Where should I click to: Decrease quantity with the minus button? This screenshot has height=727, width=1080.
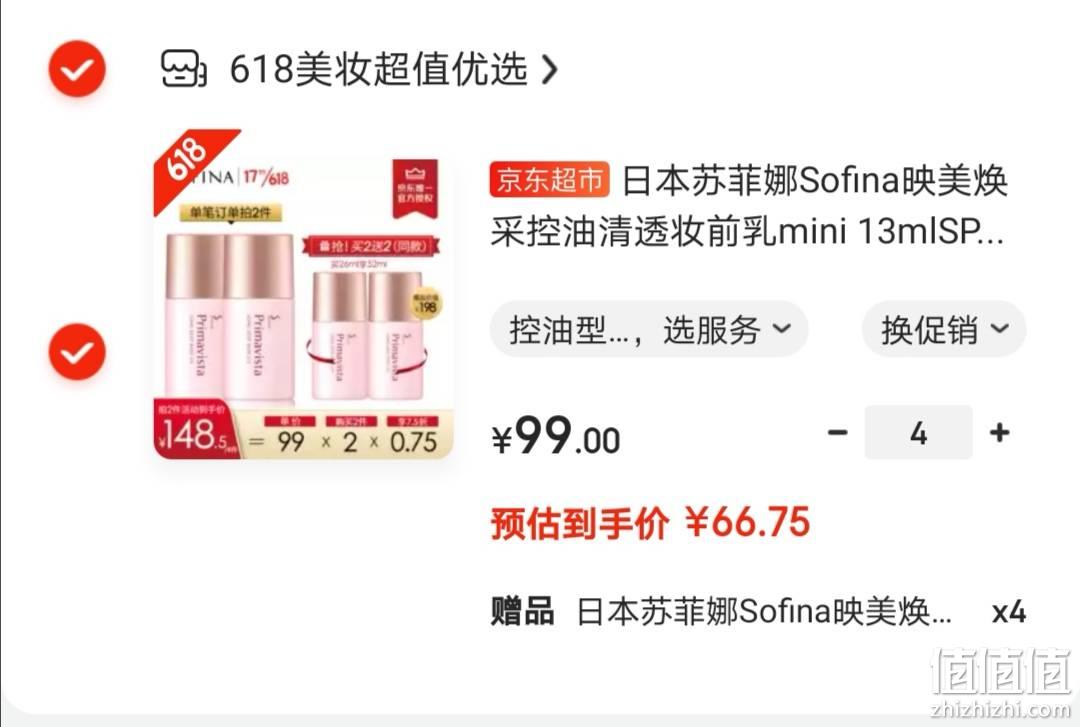pyautogui.click(x=838, y=433)
